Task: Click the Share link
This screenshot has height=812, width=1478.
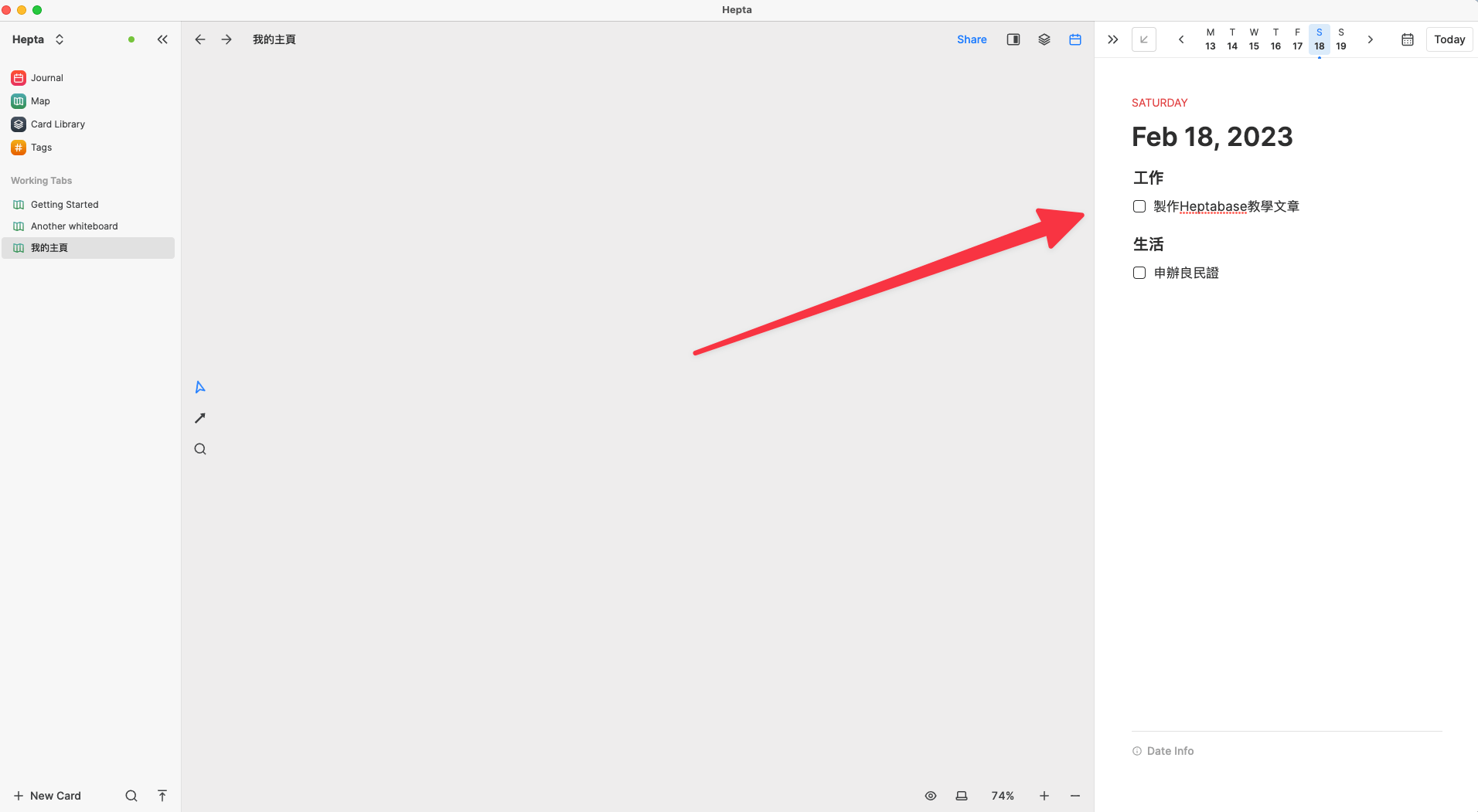Action: tap(972, 39)
